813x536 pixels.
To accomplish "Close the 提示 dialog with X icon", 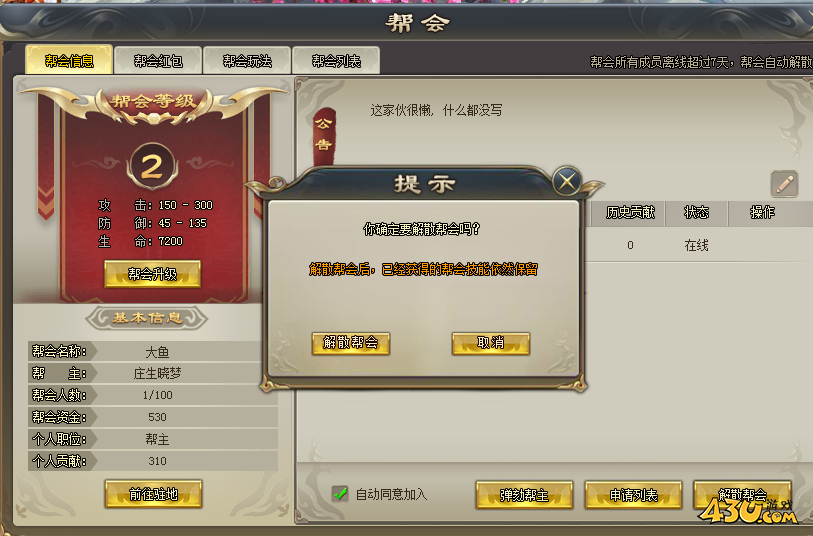I will [x=566, y=181].
